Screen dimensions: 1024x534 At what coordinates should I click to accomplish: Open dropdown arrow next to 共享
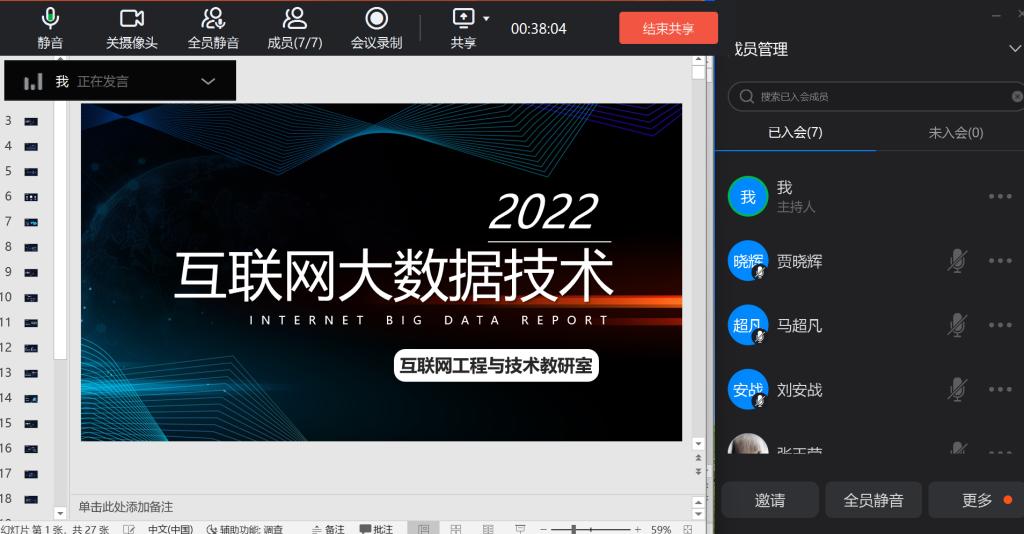487,18
